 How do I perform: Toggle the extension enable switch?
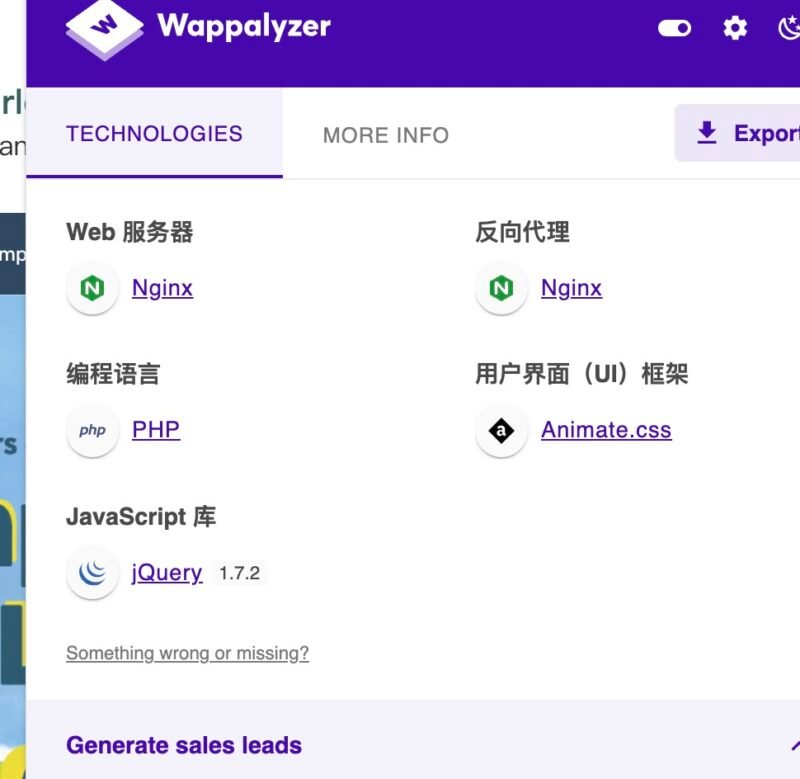675,28
